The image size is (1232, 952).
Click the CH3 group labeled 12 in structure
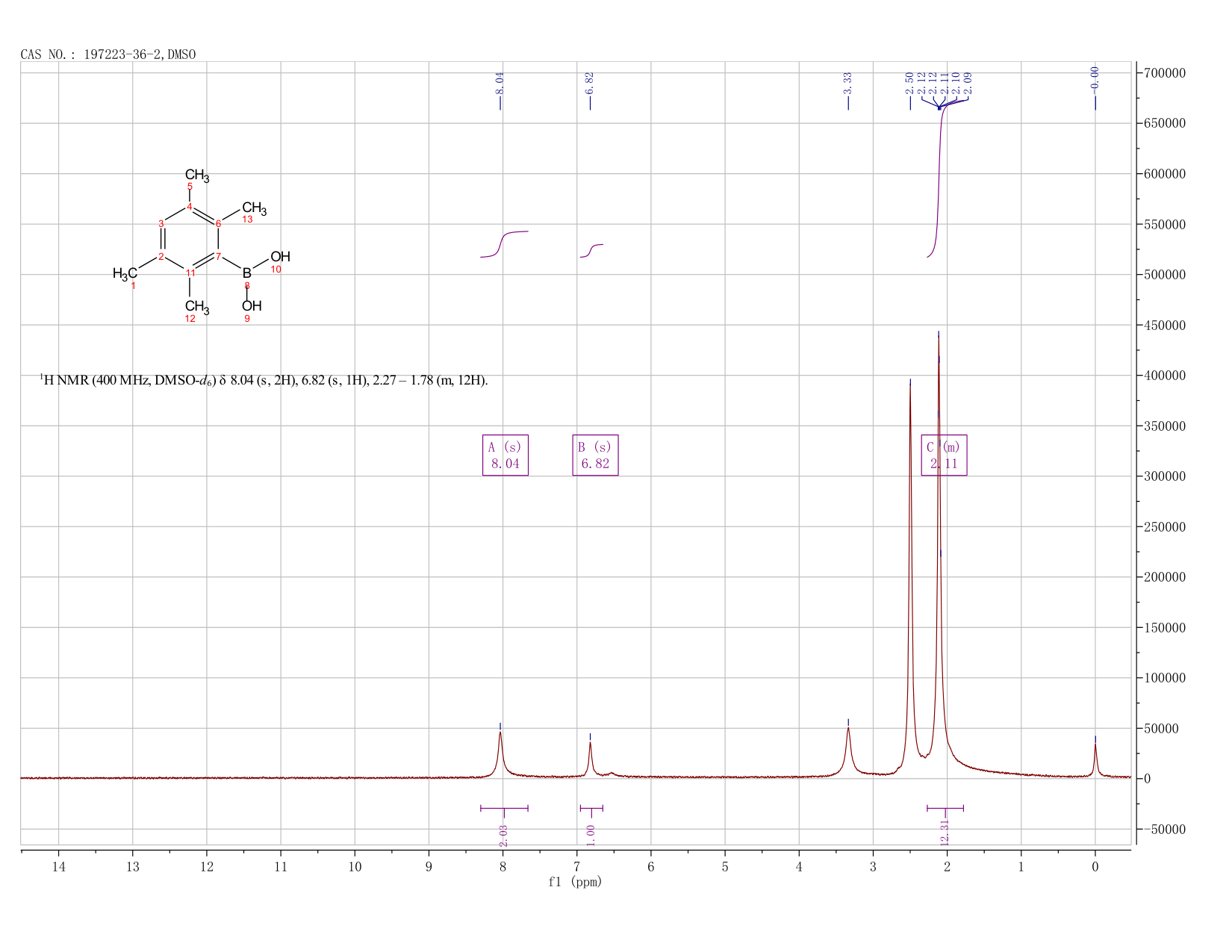point(197,307)
